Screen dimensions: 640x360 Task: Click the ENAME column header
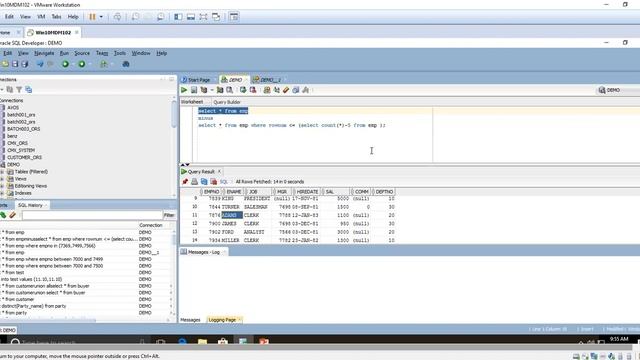tap(234, 191)
